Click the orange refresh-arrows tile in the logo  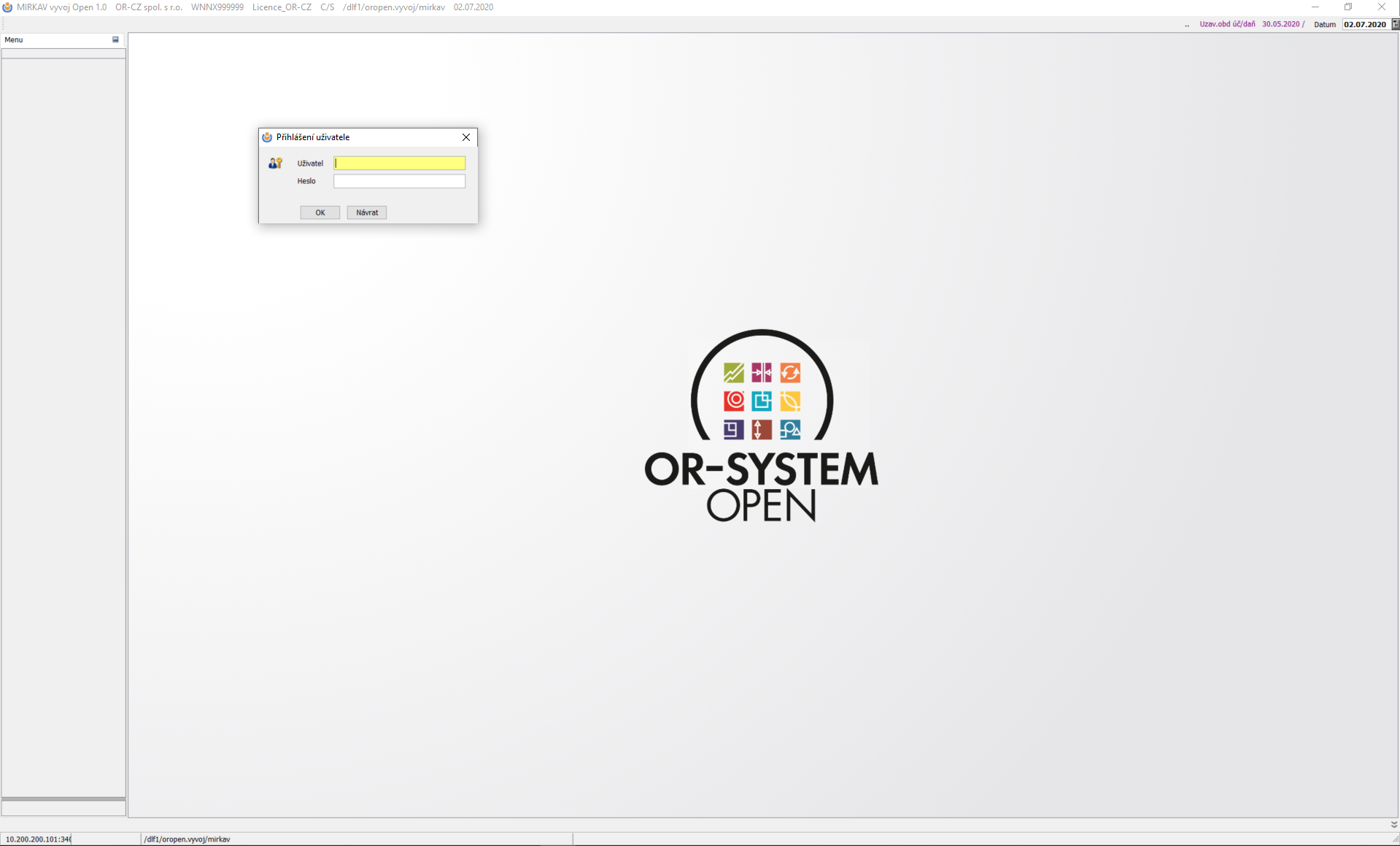790,373
